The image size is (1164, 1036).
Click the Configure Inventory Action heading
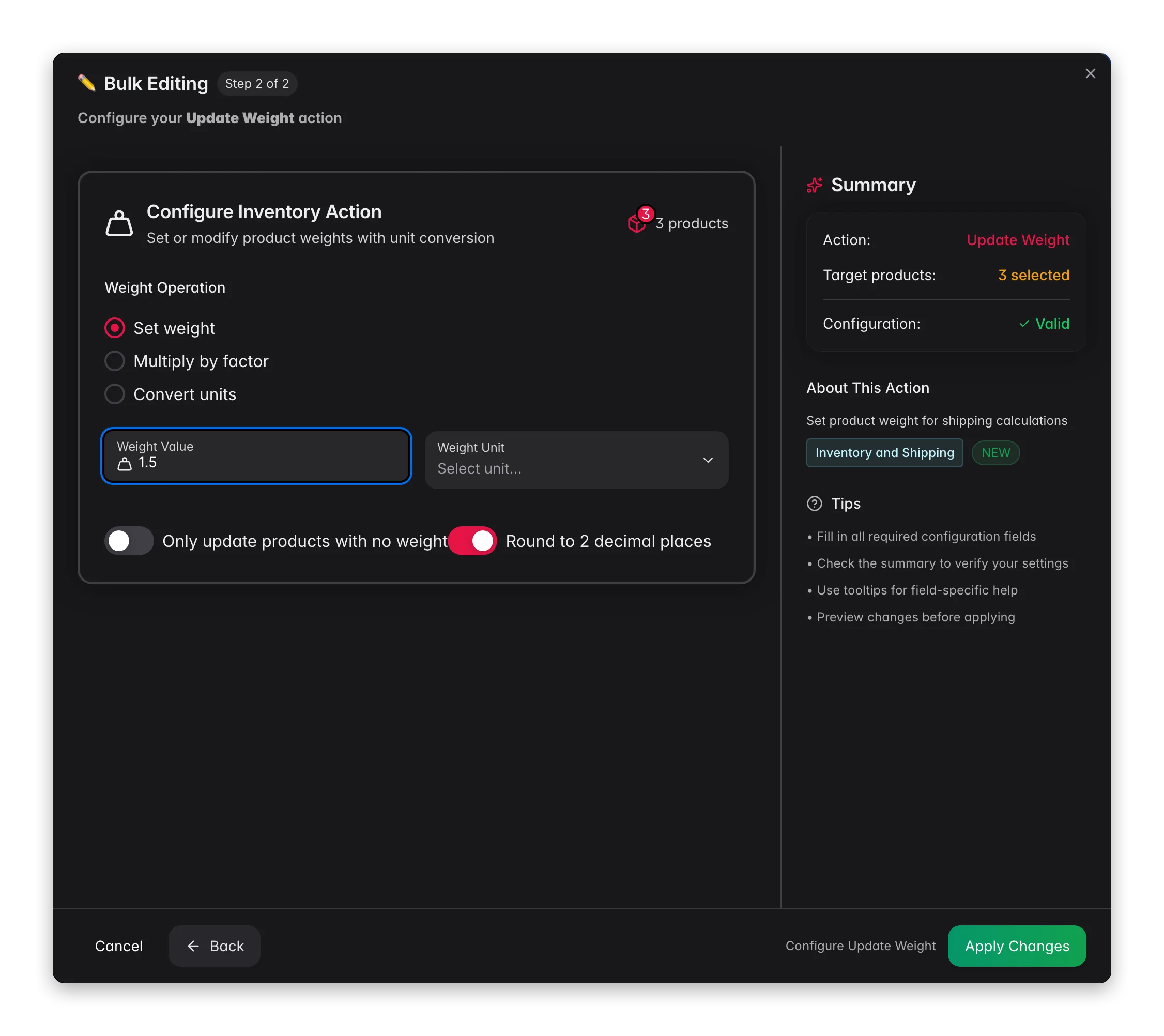click(x=264, y=212)
